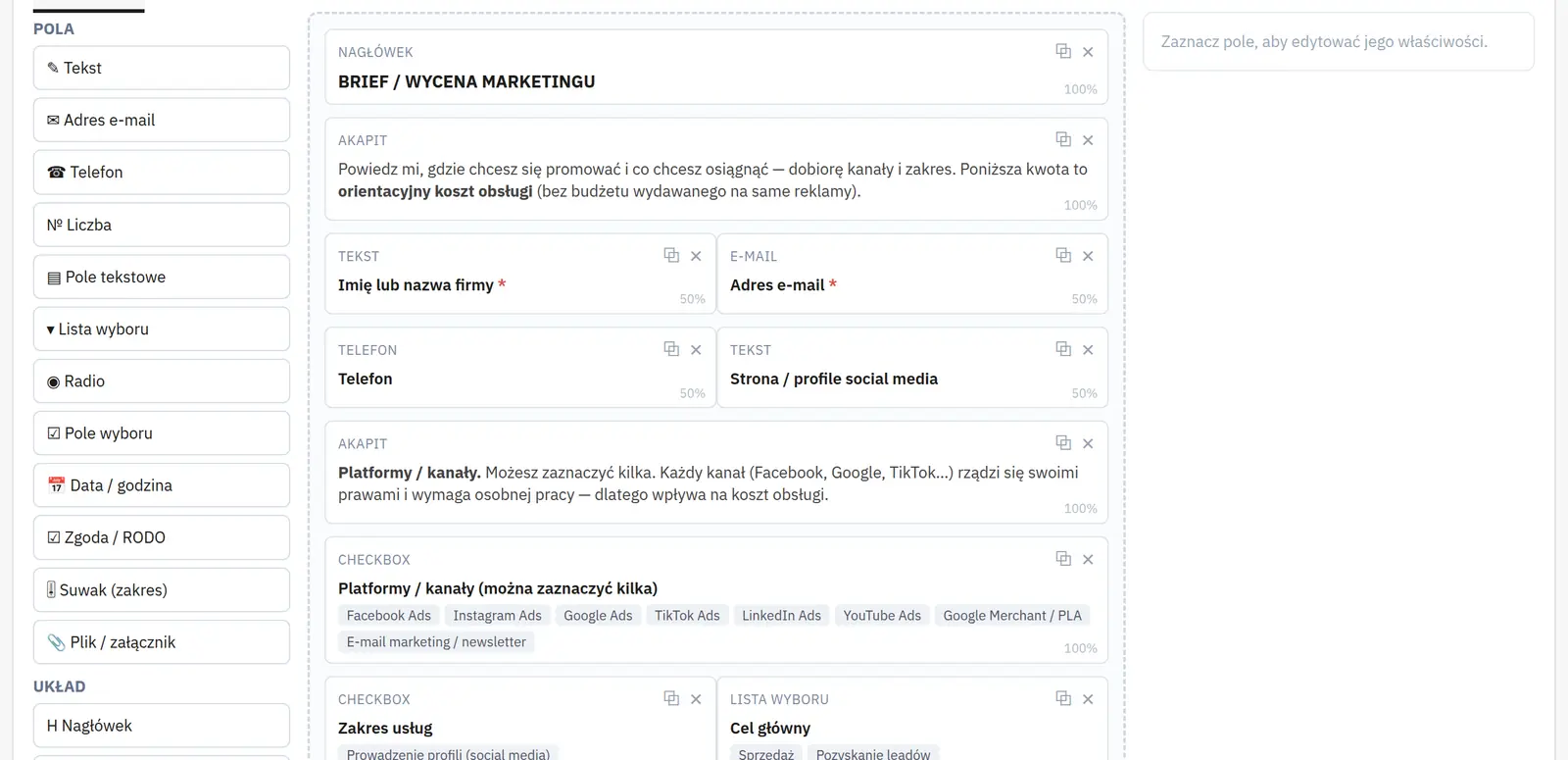Add a 'Zgoda / RODO' consent field
Viewport: 1568px width, 760px height.
click(162, 537)
